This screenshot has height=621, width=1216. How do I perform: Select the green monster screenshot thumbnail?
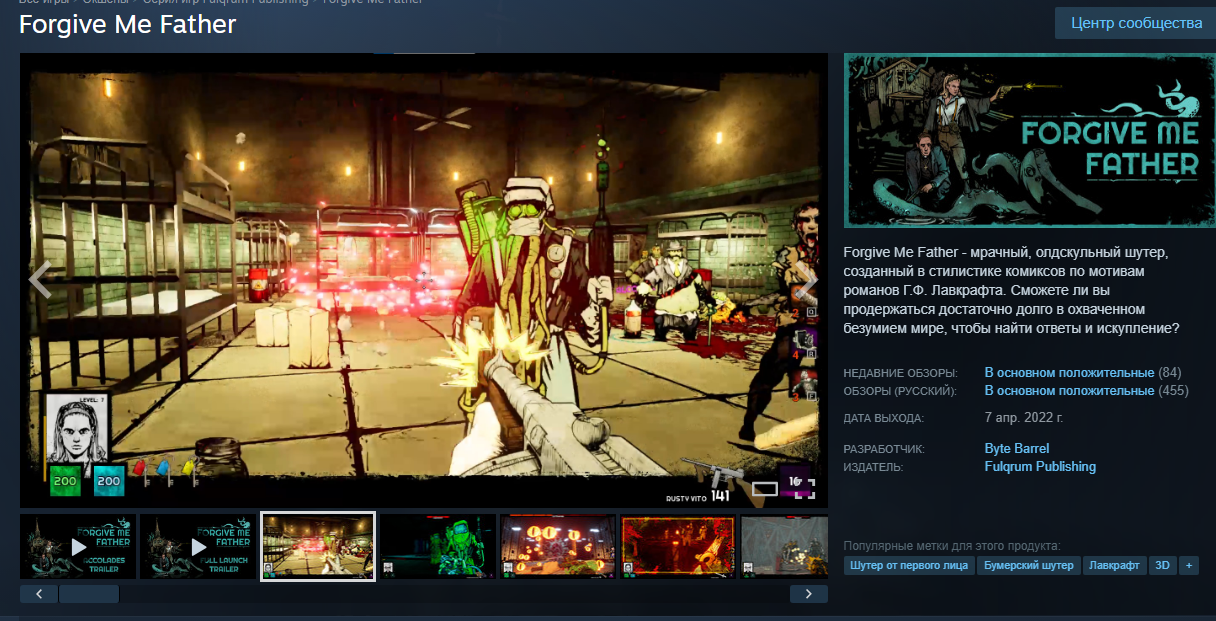pos(438,546)
